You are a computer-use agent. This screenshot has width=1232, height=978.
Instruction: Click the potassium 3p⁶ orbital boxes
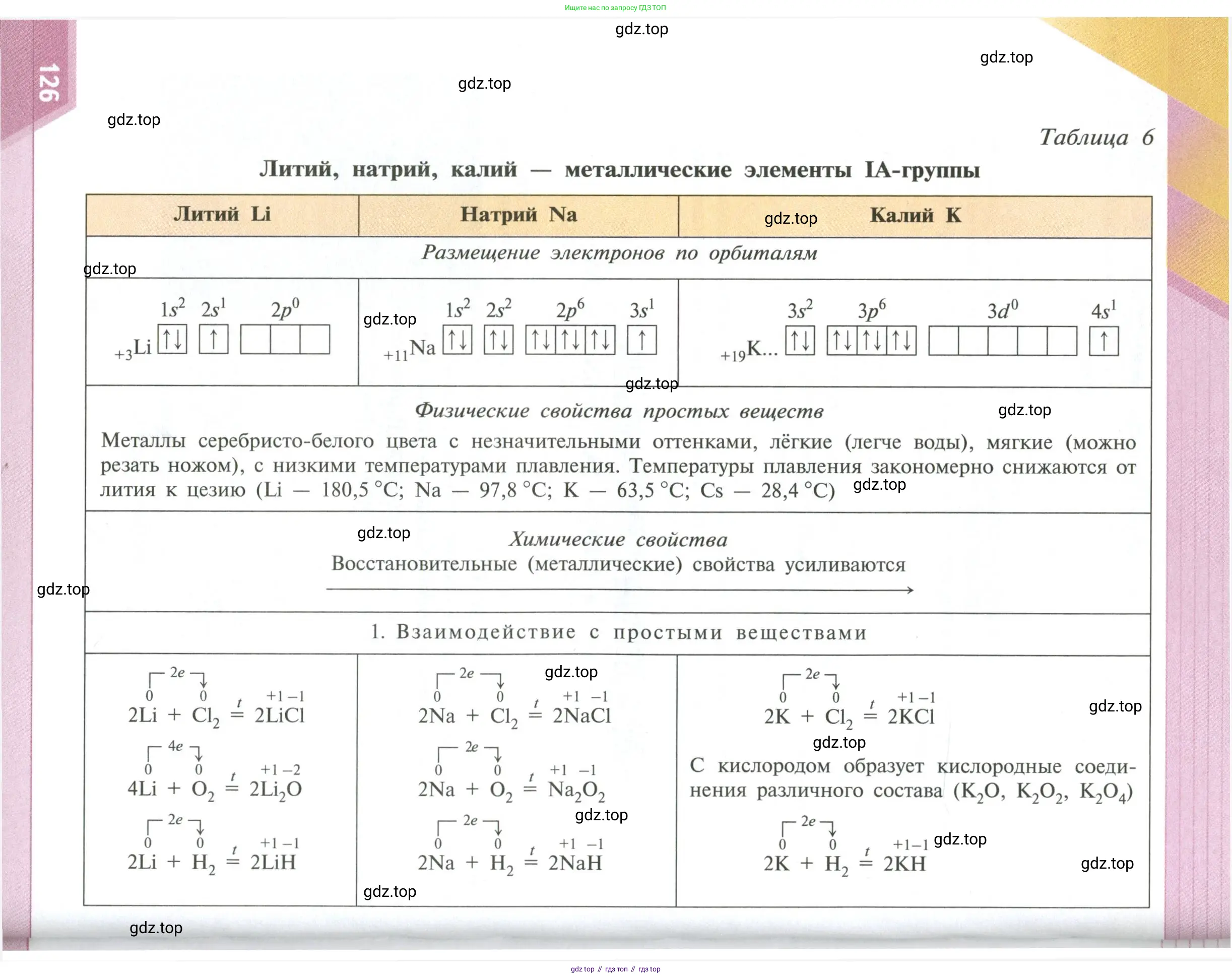872,341
